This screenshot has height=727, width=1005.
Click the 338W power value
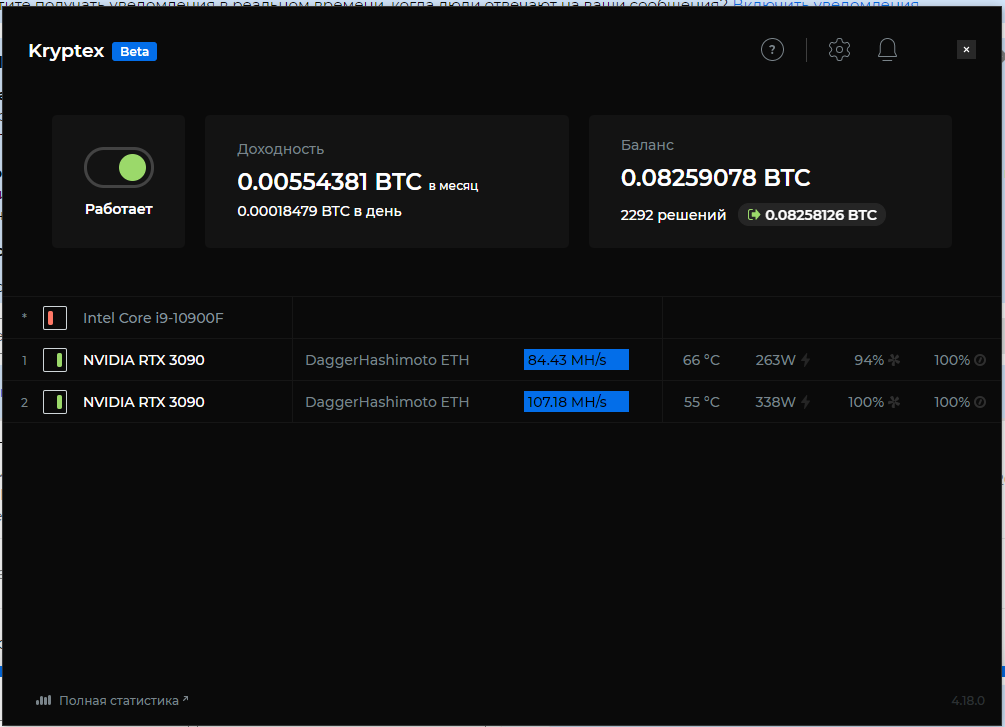[x=775, y=403]
